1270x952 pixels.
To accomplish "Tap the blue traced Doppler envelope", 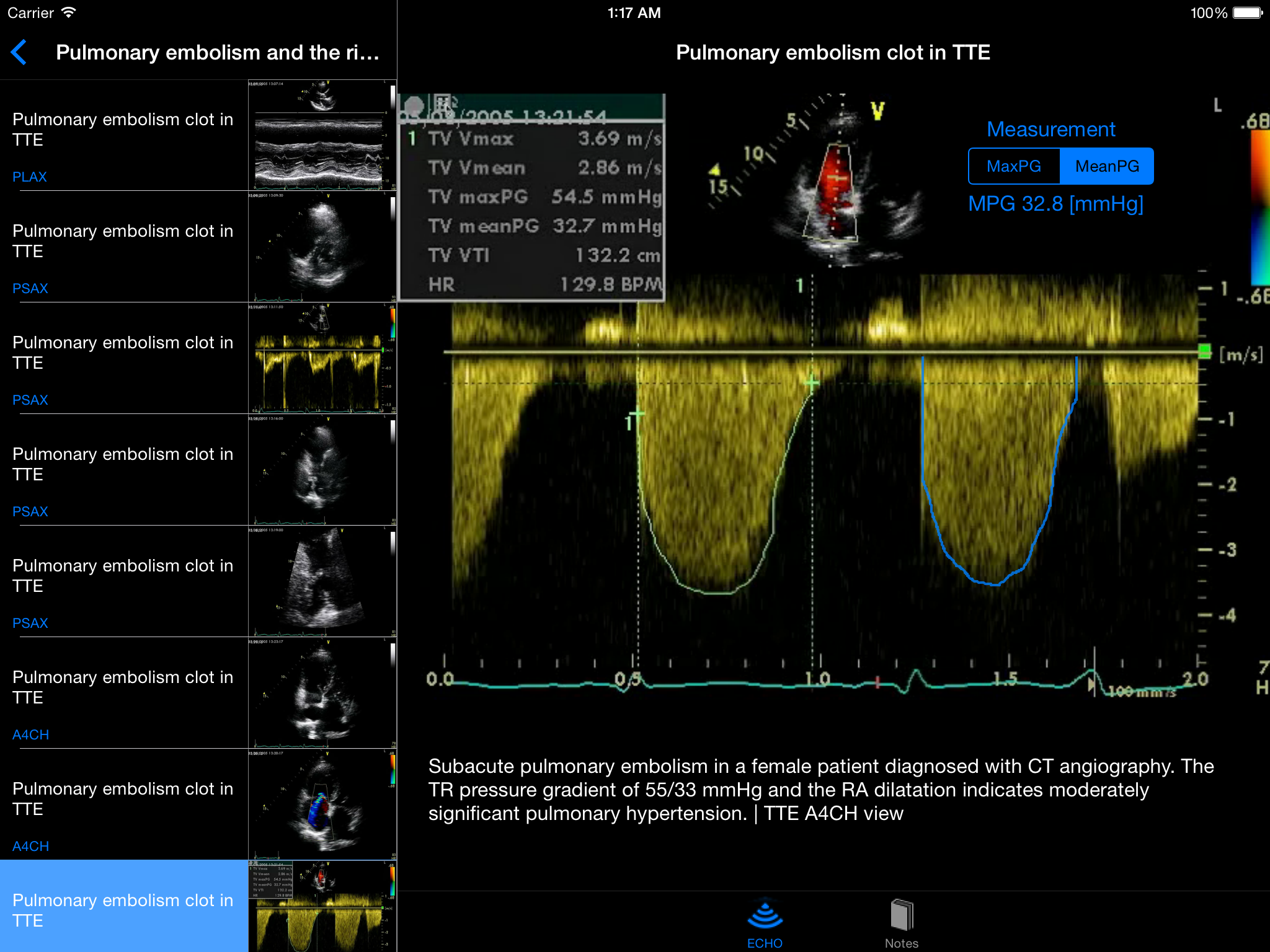I will [x=998, y=471].
